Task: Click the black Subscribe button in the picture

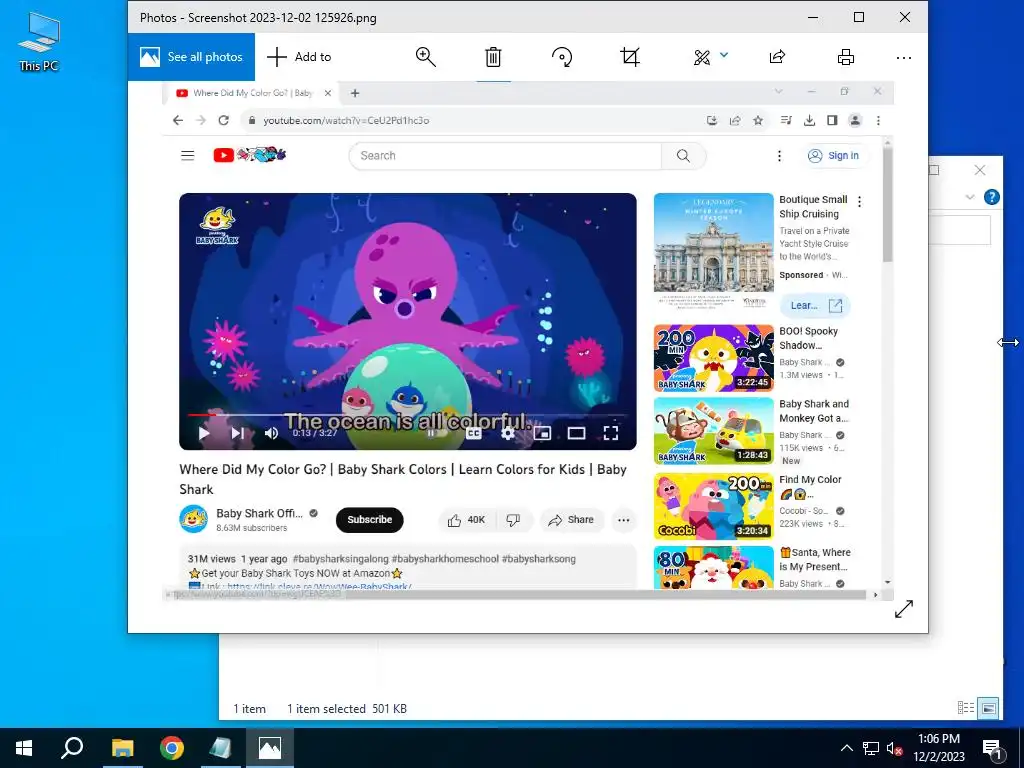Action: pyautogui.click(x=370, y=520)
